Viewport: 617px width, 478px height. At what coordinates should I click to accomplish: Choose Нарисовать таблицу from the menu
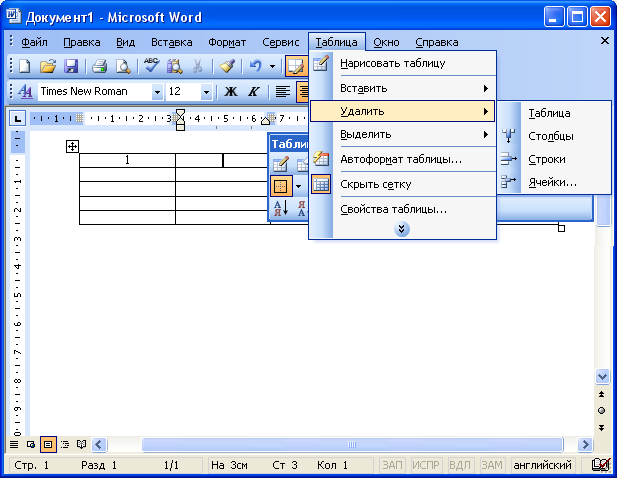(402, 63)
